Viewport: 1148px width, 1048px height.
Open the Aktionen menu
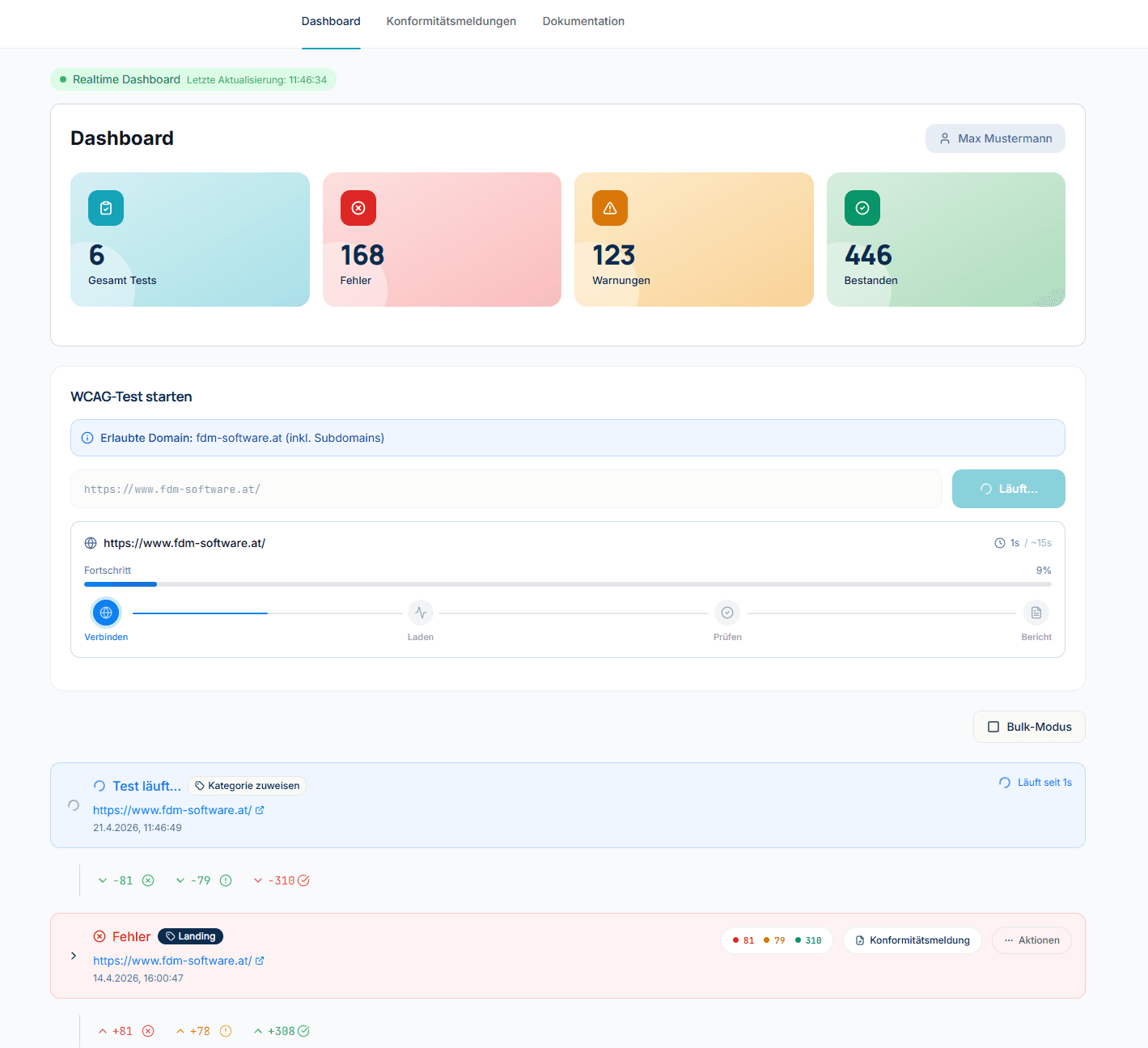click(x=1032, y=940)
